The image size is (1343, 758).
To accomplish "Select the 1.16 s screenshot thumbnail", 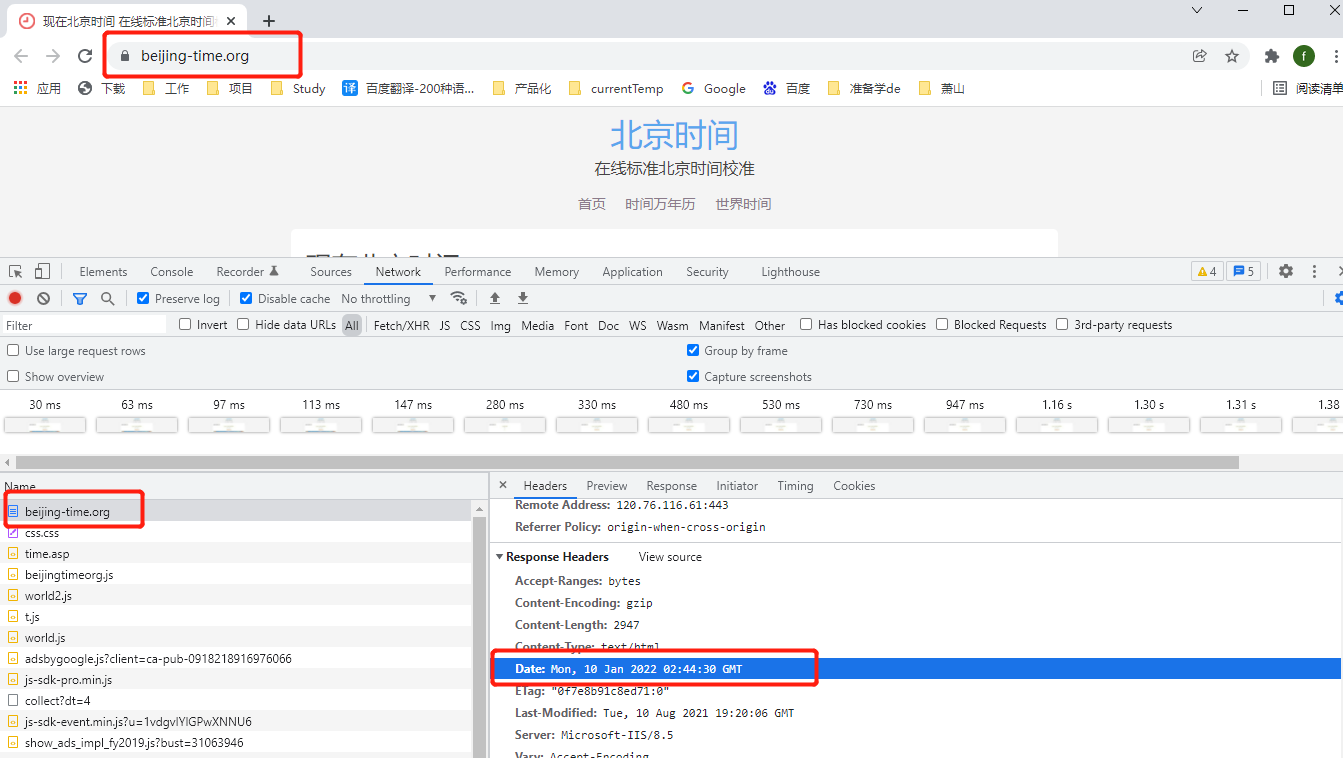I will [x=1057, y=425].
